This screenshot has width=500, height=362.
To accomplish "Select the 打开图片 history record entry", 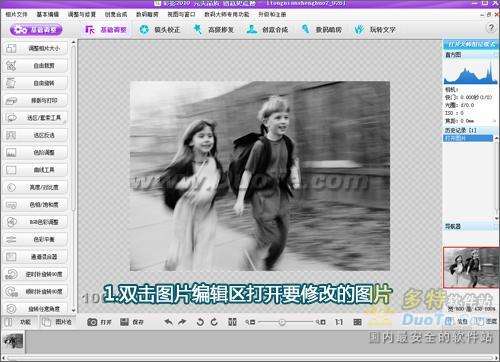I will [x=468, y=138].
